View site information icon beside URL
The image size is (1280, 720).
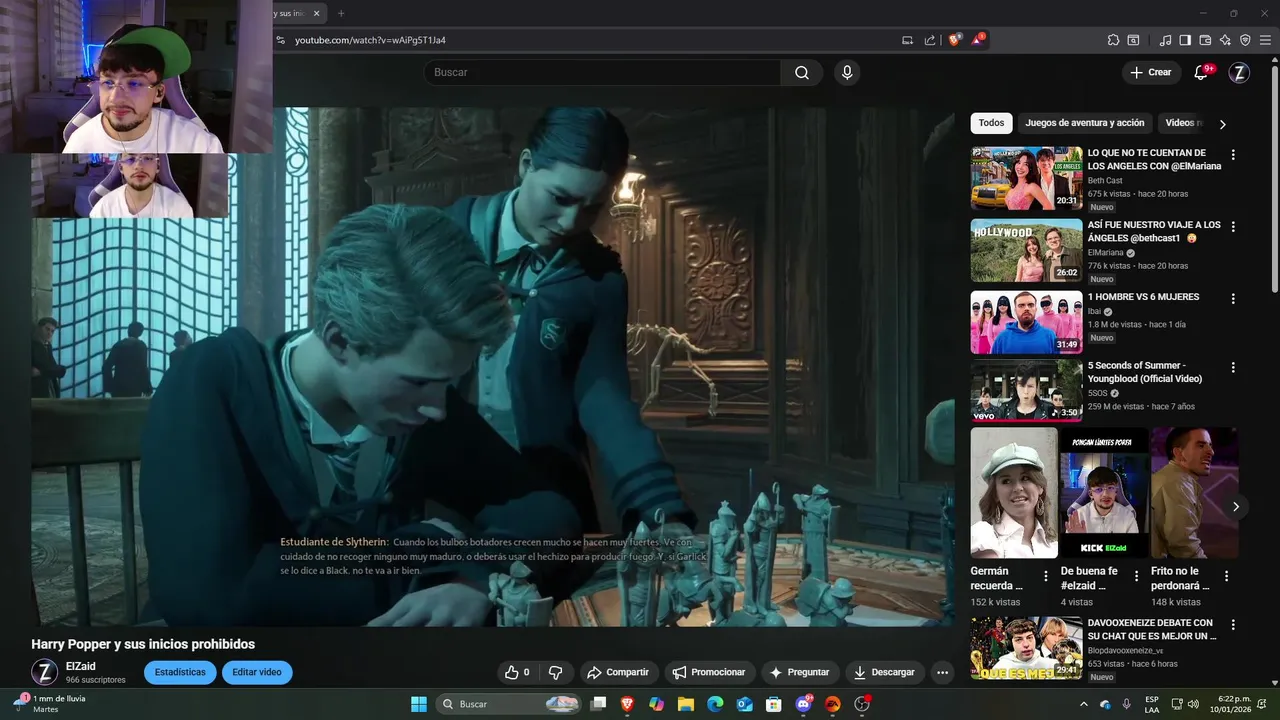281,40
